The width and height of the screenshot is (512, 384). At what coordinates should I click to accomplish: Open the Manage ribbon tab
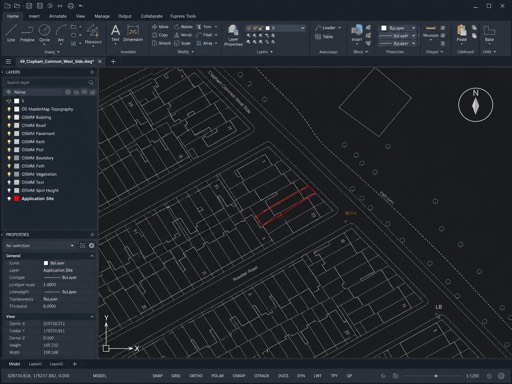[x=102, y=16]
